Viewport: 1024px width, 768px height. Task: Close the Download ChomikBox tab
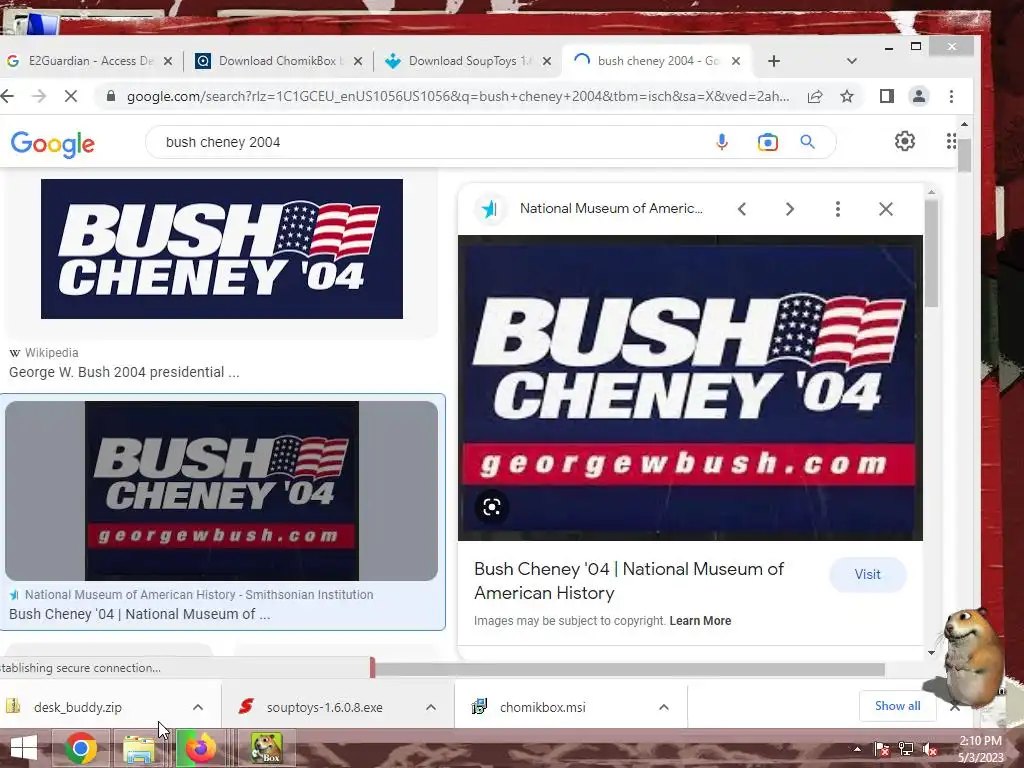click(x=358, y=61)
